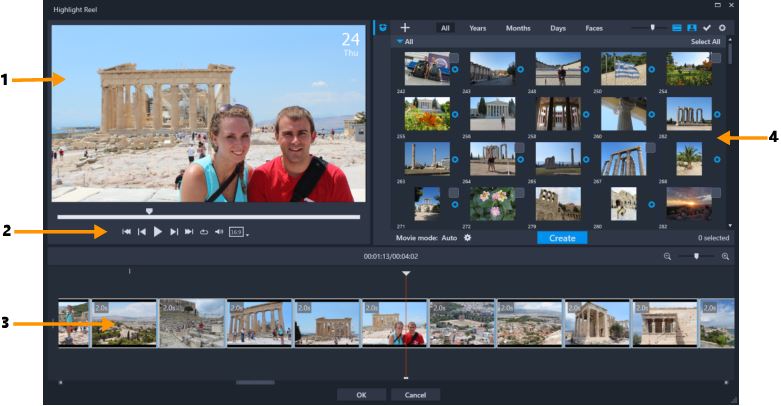The width and height of the screenshot is (781, 406).
Task: Click the thumbnail size slider
Action: tap(652, 28)
